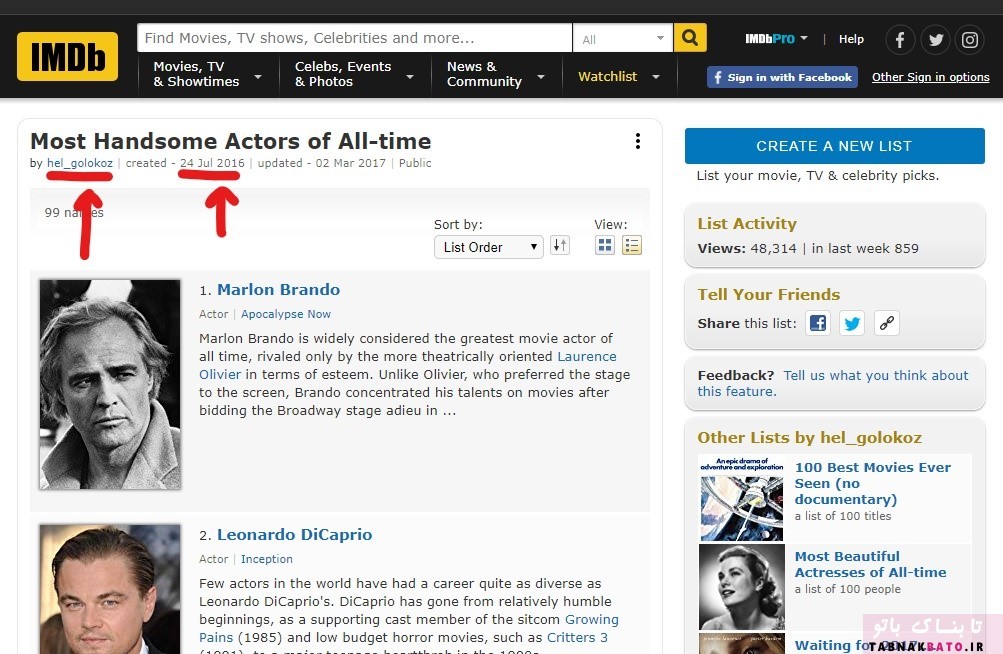Reverse sort order with the arrows icon
1003x654 pixels.
pyautogui.click(x=560, y=245)
